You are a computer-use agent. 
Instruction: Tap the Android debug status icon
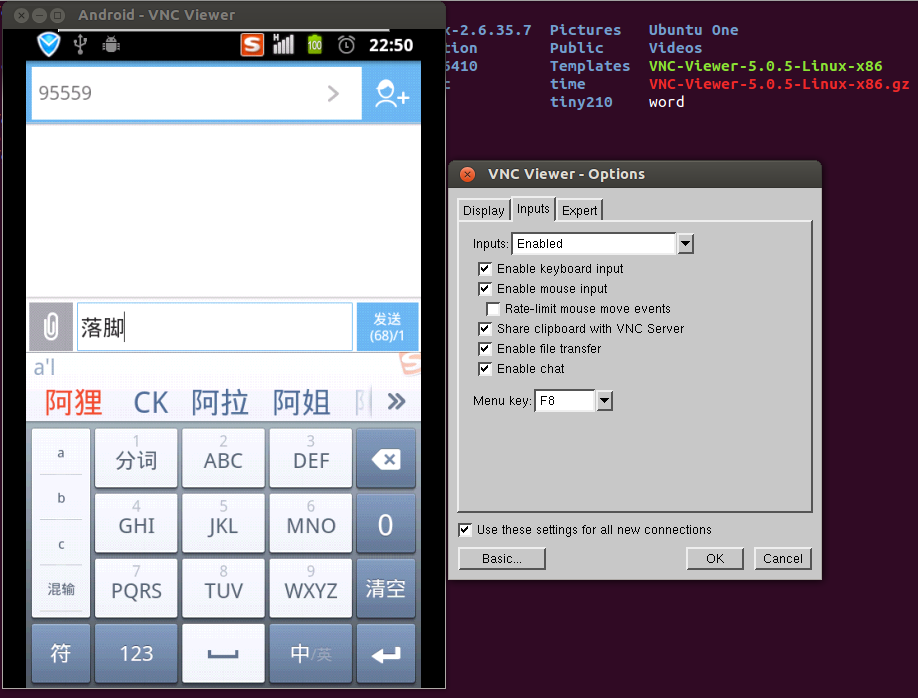tap(111, 45)
